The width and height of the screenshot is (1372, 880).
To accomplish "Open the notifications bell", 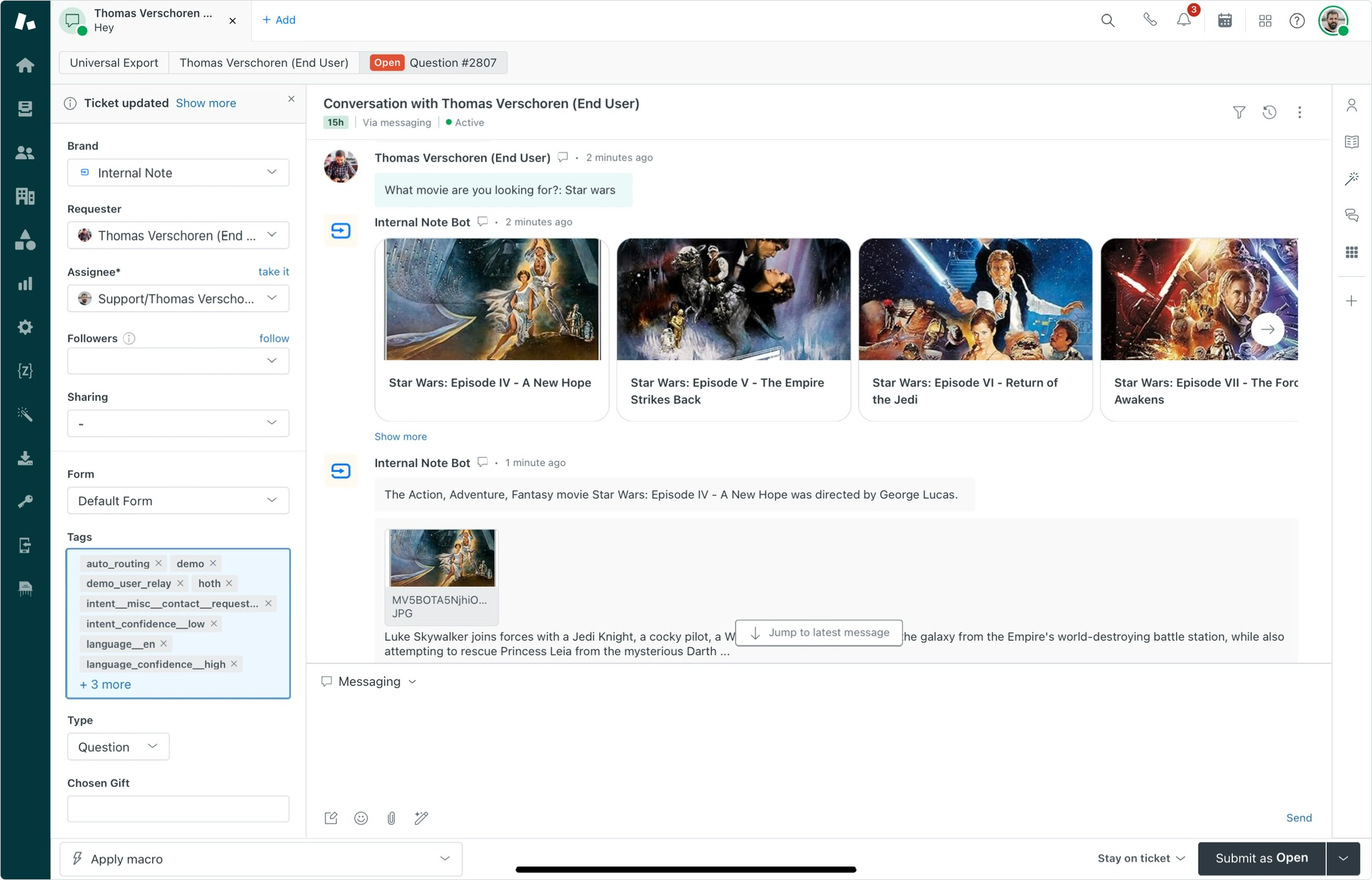I will [1184, 20].
